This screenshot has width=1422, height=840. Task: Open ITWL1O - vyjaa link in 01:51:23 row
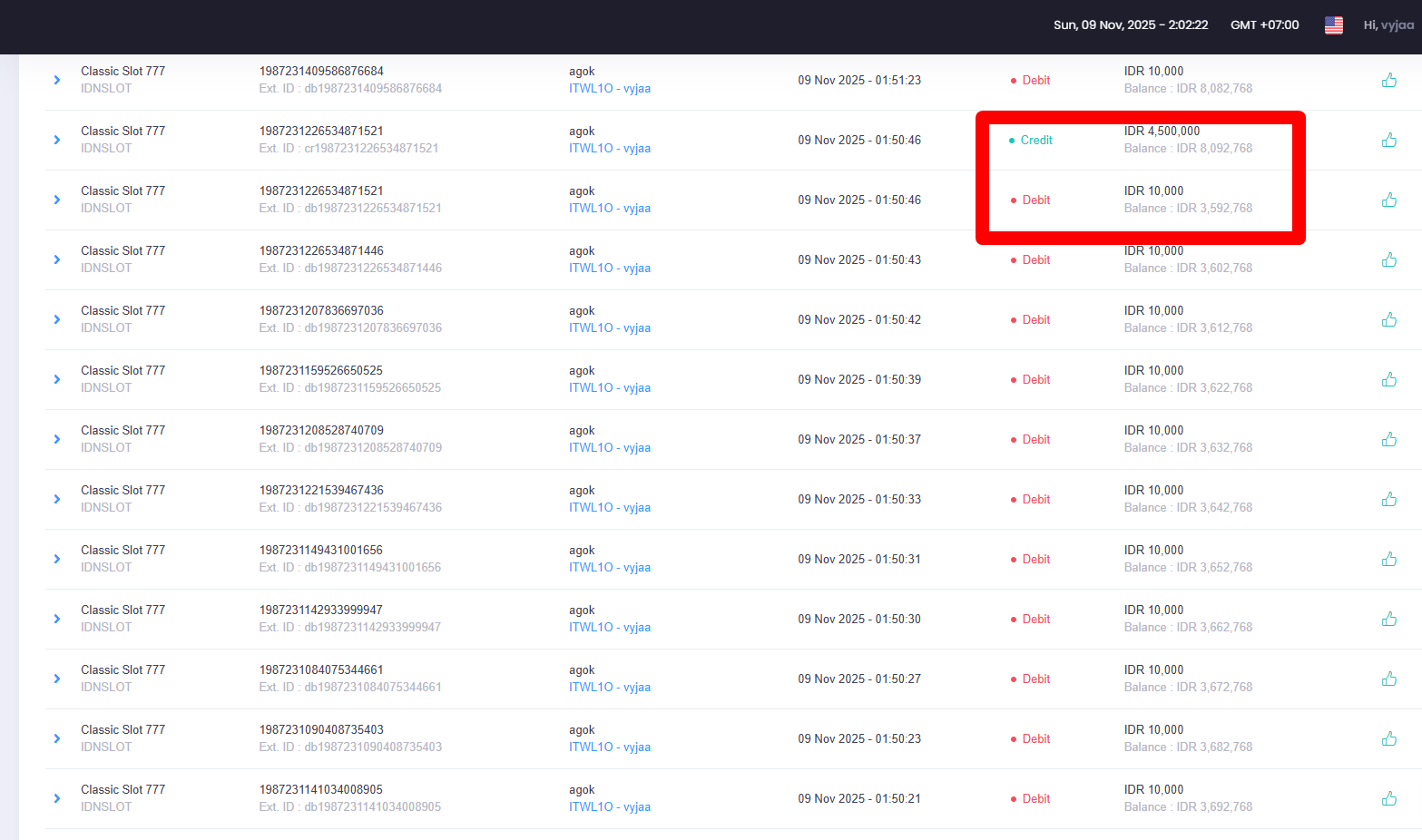pyautogui.click(x=610, y=89)
